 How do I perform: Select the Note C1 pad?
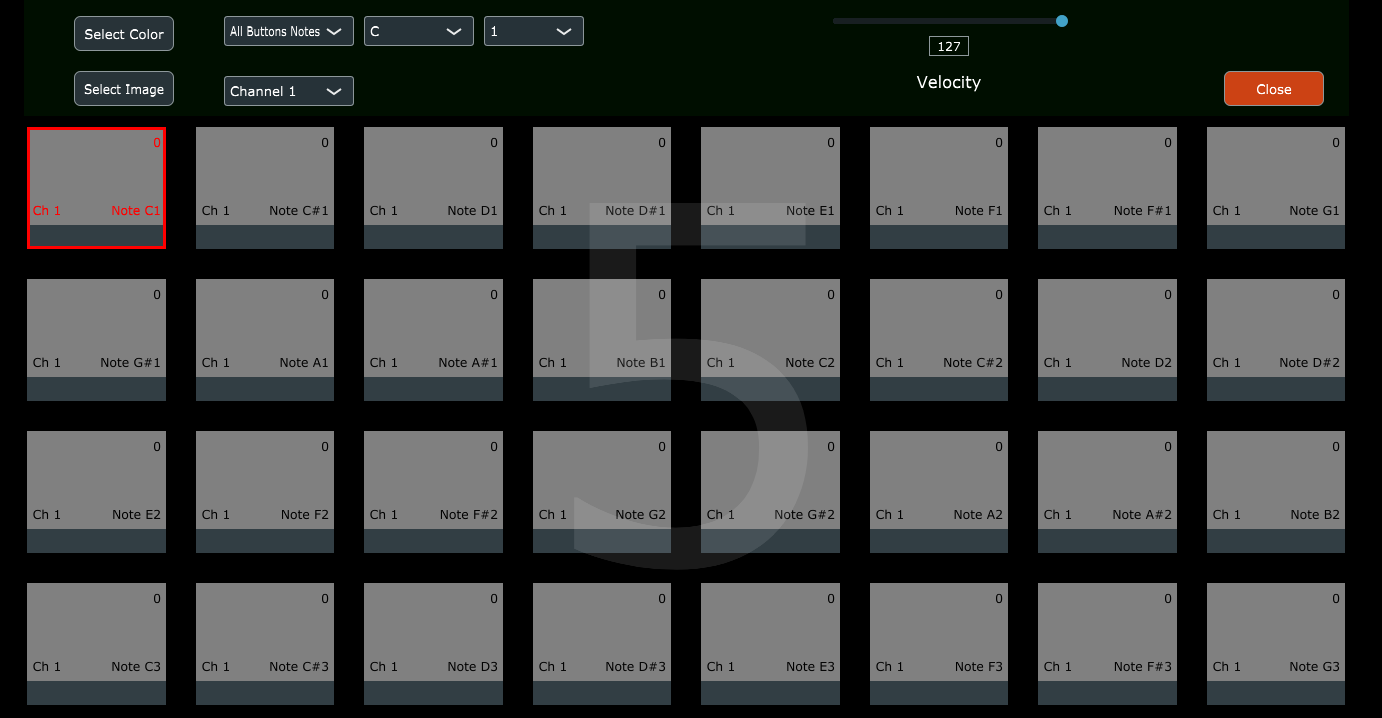[x=96, y=188]
